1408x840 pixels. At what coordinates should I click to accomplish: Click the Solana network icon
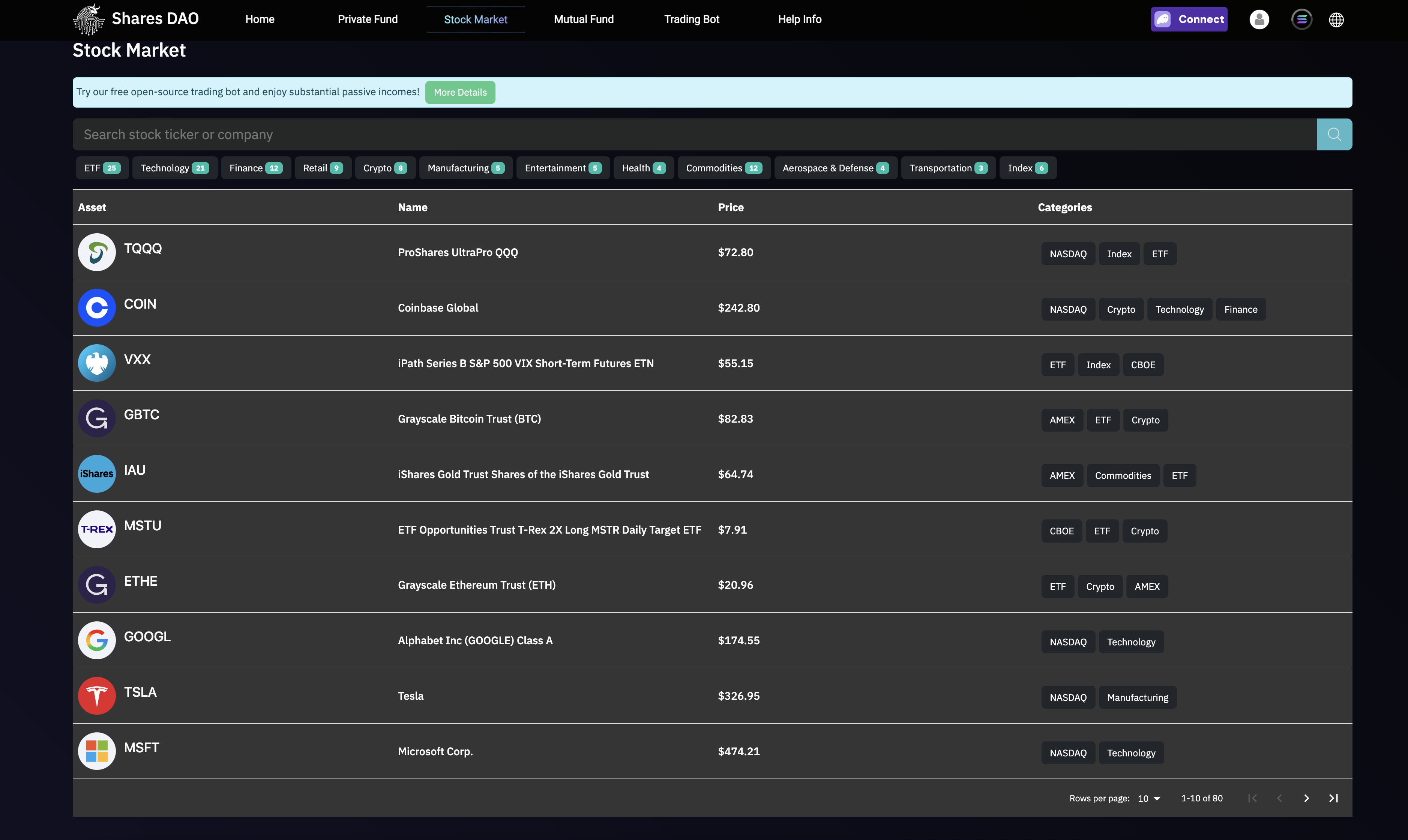coord(1301,20)
